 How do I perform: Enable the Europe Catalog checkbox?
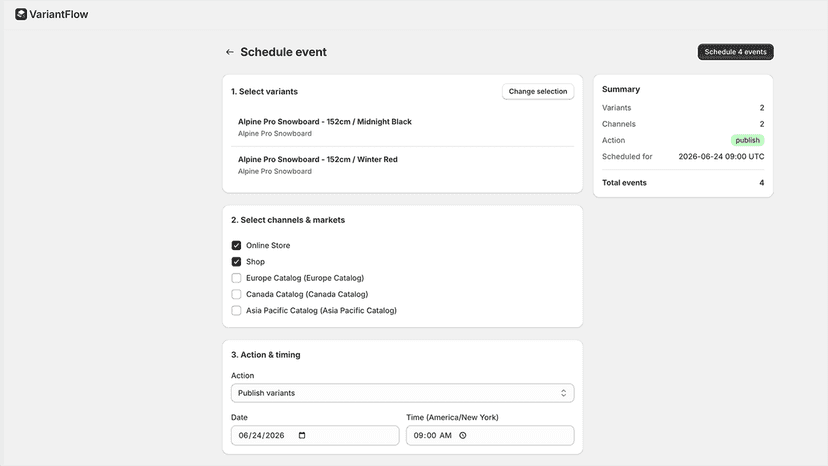tap(236, 278)
